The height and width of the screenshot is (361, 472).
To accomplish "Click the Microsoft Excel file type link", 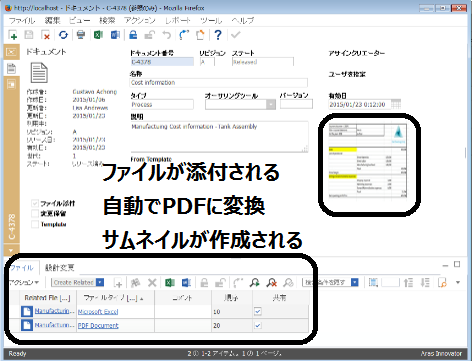I will (x=98, y=312).
